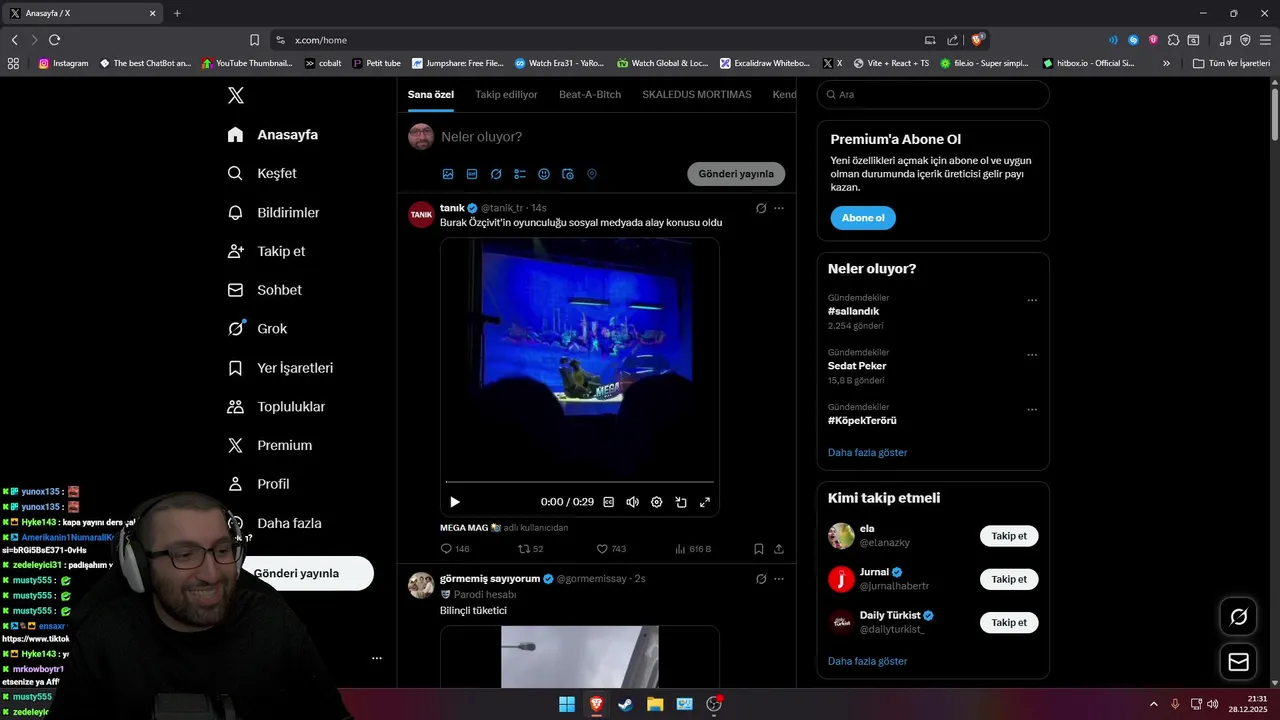Open Keşfet from the sidebar
The width and height of the screenshot is (1280, 720).
coord(262,173)
